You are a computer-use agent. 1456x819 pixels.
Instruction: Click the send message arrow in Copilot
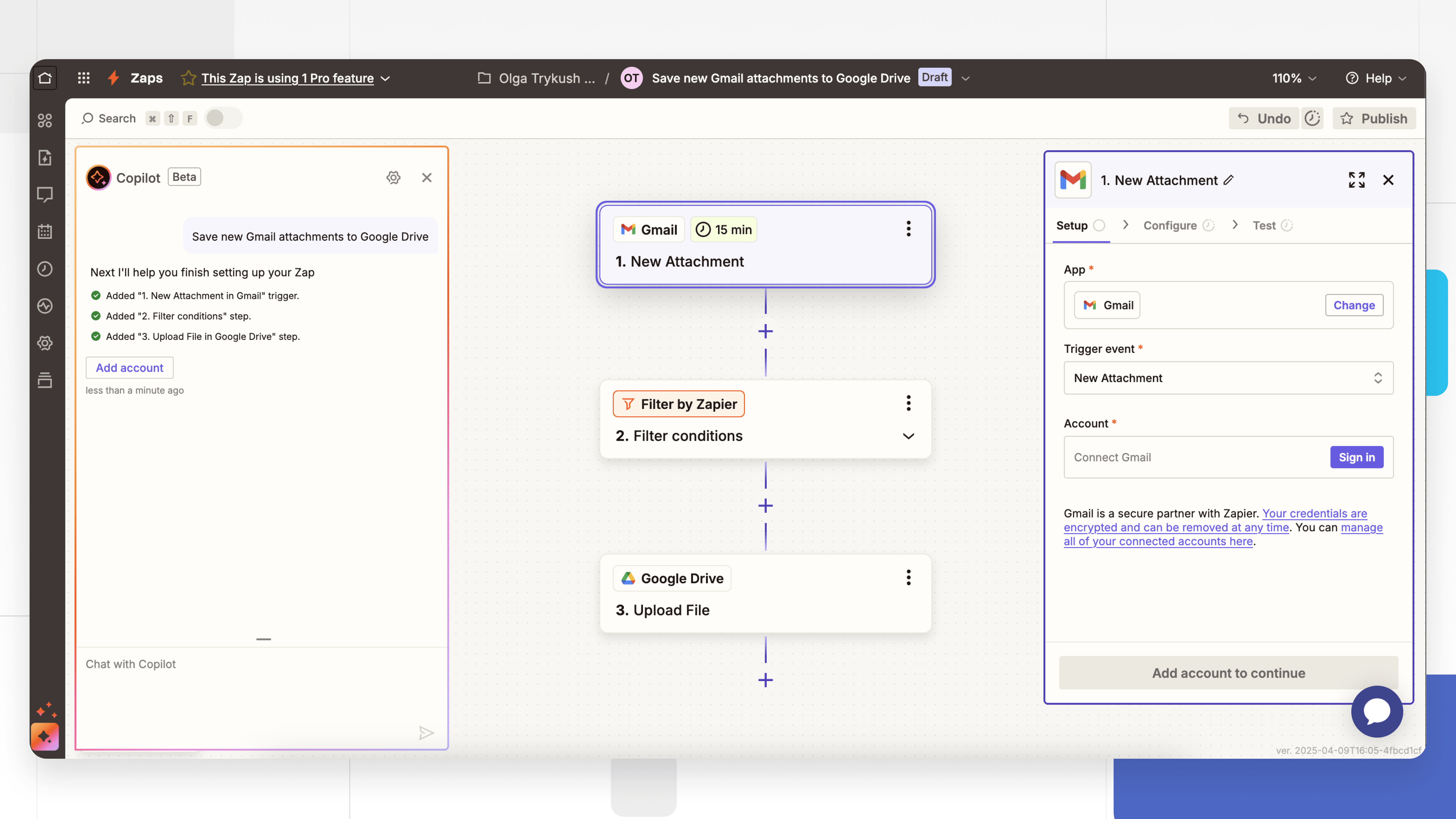click(426, 733)
